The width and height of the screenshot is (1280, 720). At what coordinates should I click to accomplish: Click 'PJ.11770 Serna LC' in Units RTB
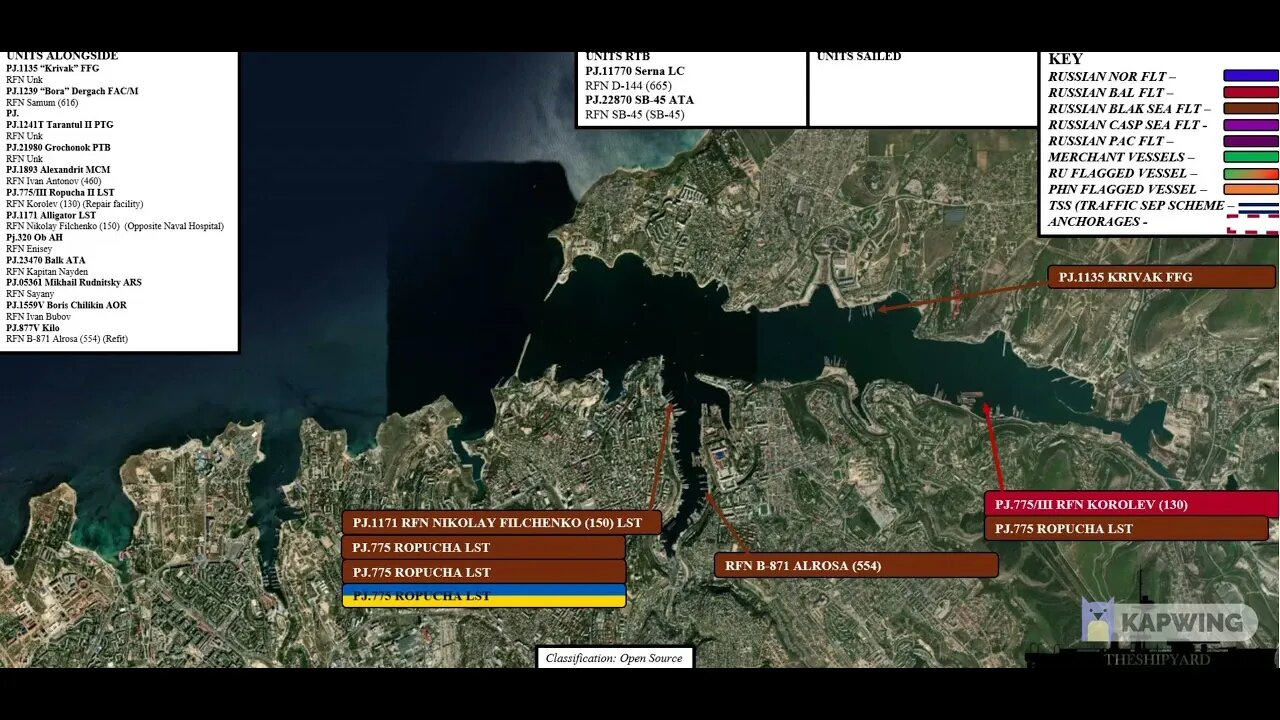635,71
